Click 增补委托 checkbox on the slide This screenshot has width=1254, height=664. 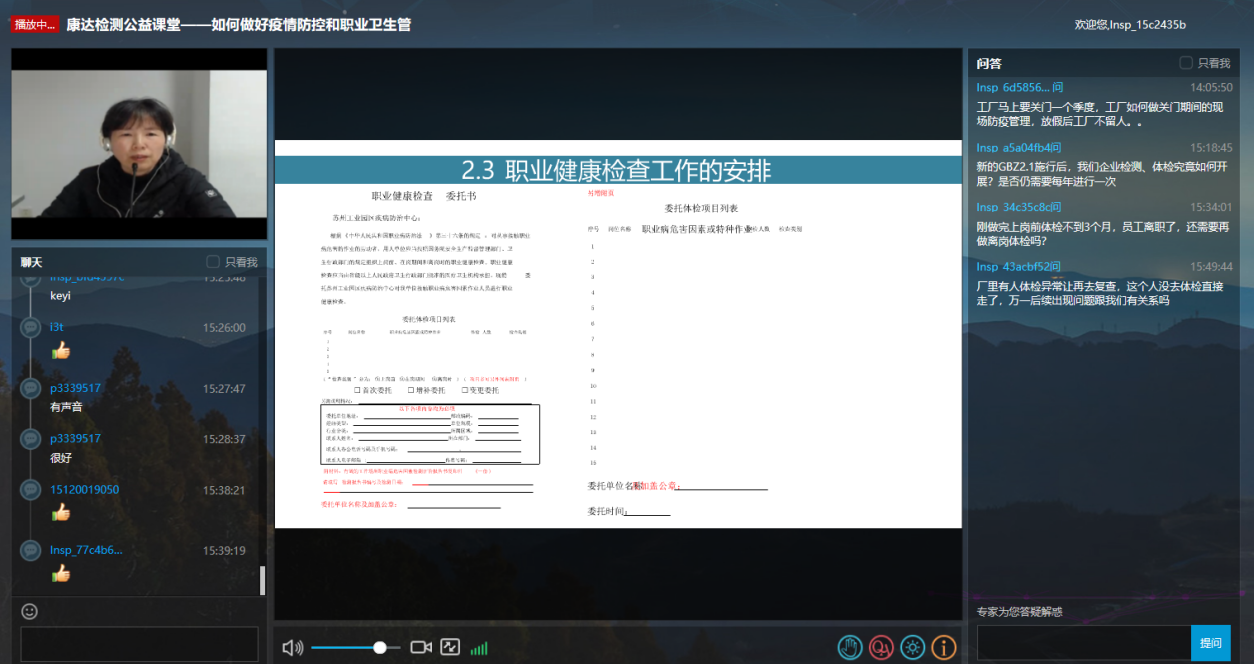point(412,390)
